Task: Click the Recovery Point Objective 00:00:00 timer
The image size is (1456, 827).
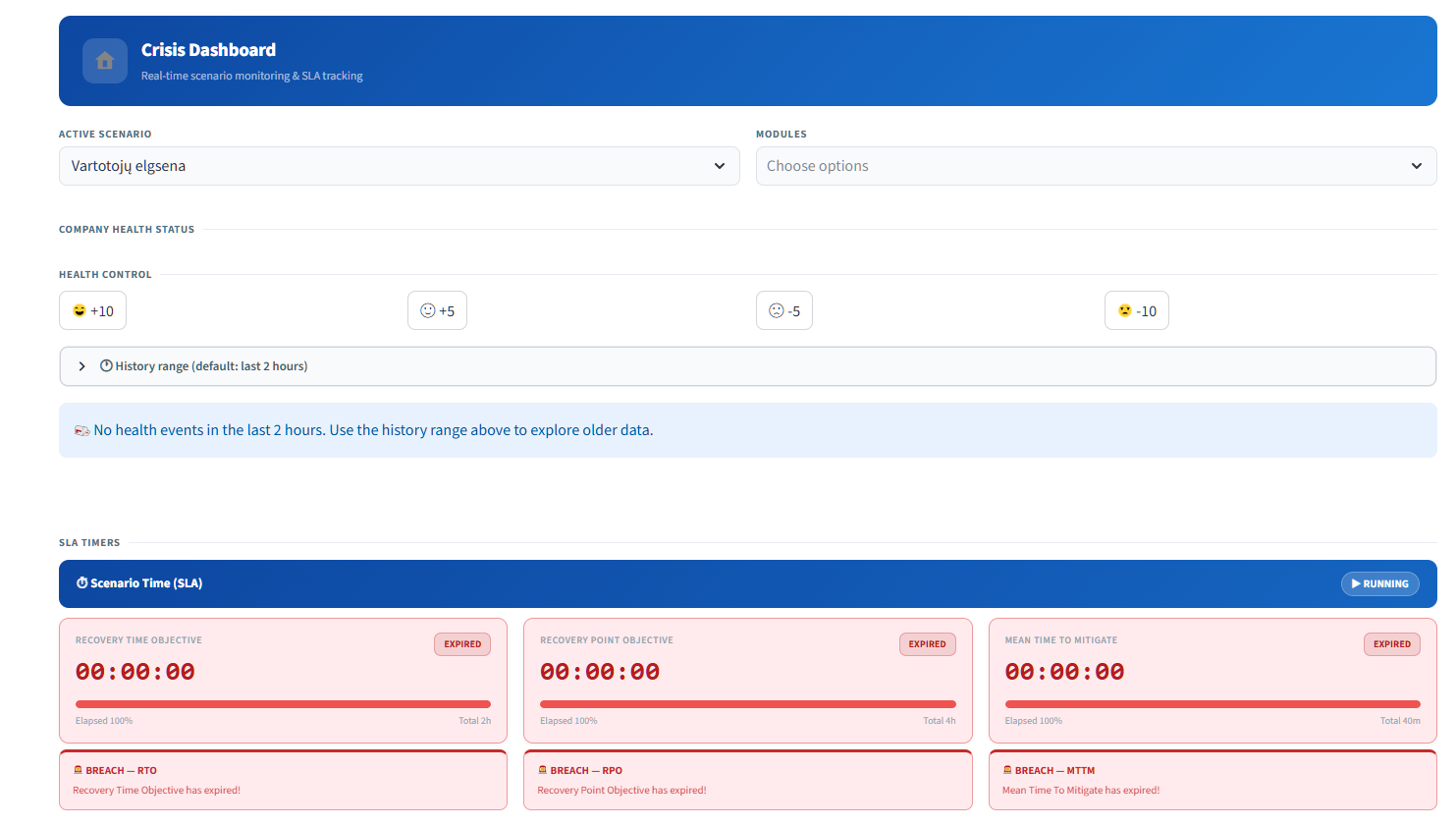Action: [x=600, y=672]
